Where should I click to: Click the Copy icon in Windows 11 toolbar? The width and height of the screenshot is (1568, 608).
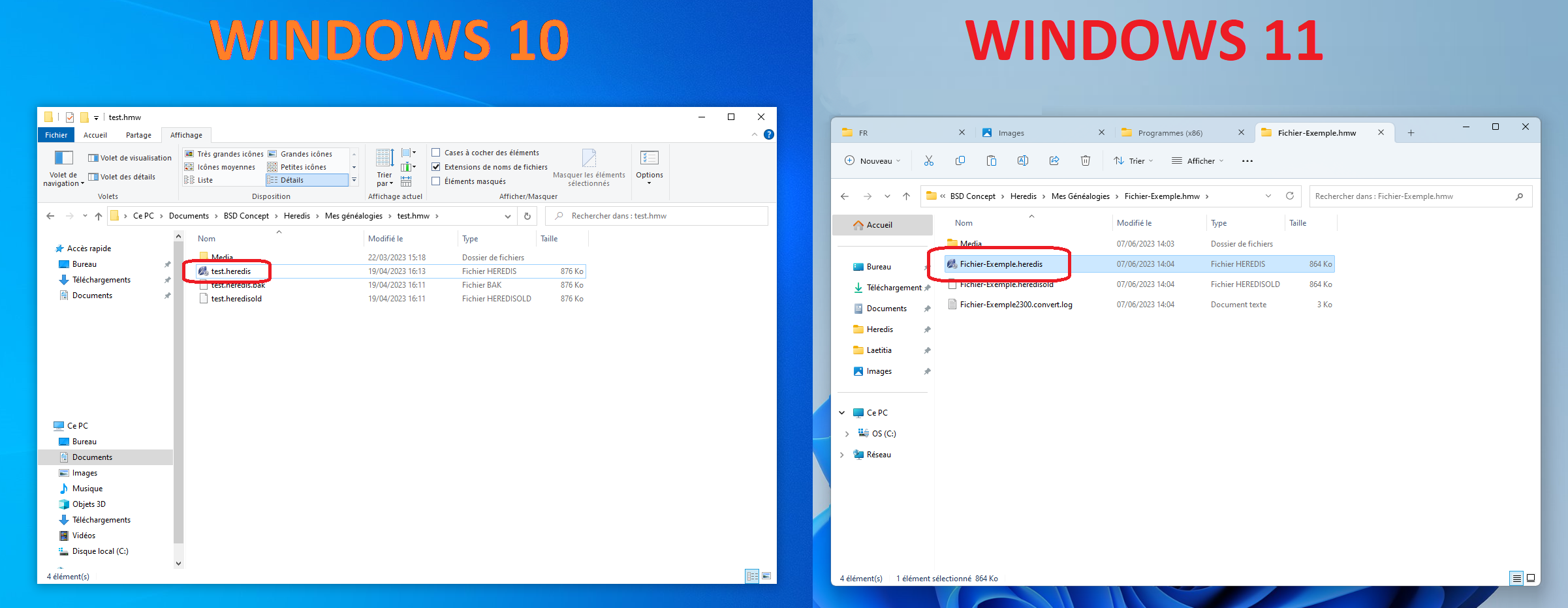pyautogui.click(x=960, y=160)
